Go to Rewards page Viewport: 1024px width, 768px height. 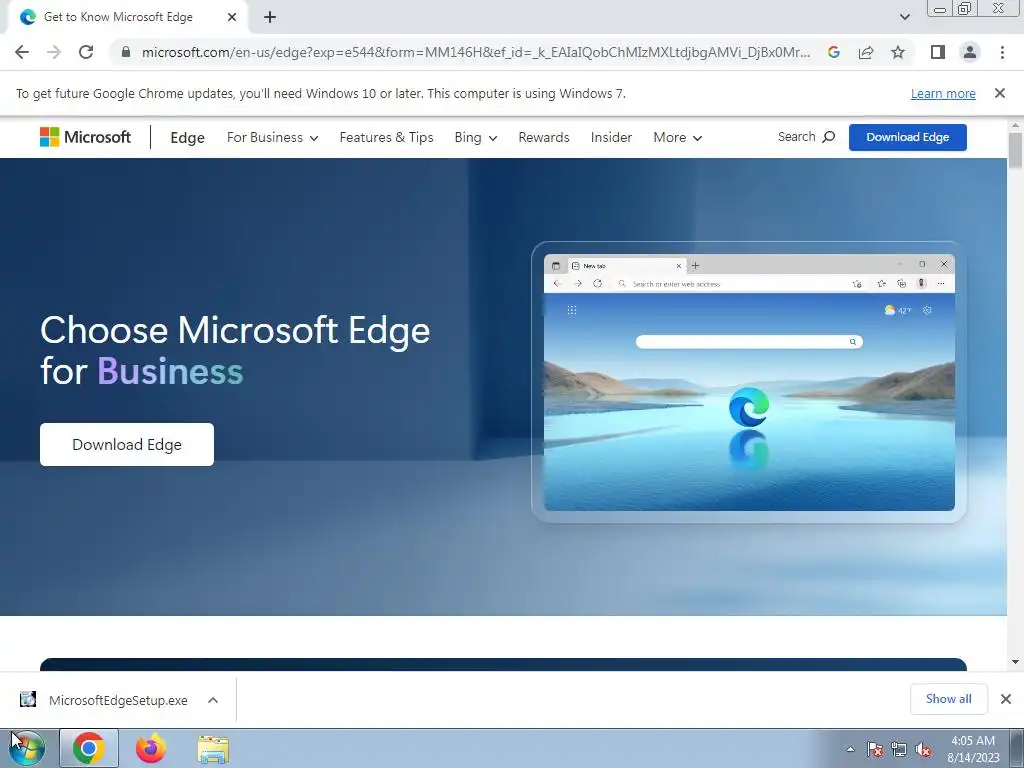point(544,138)
